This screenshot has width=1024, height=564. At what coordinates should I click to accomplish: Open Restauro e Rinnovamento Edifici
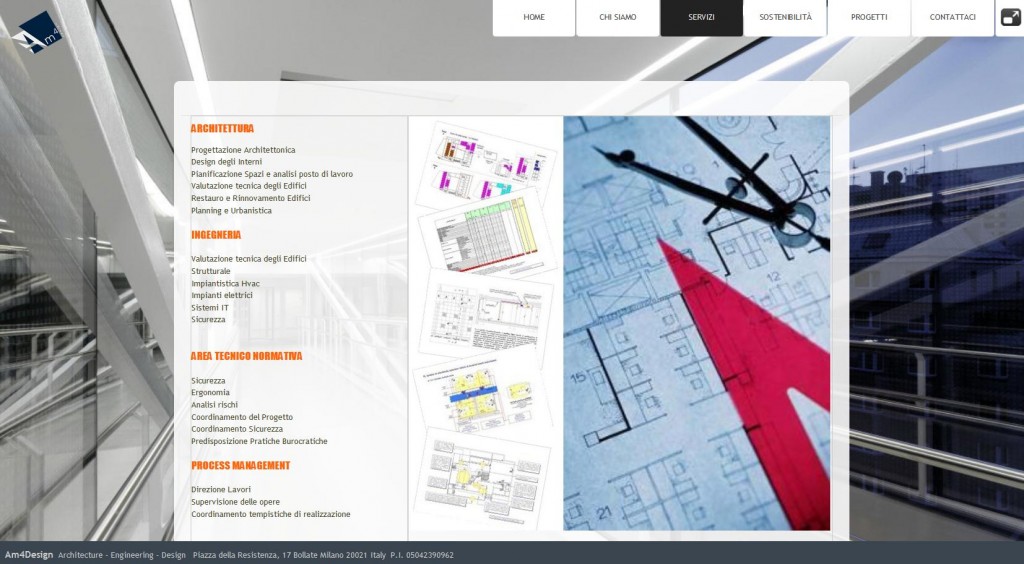point(250,198)
